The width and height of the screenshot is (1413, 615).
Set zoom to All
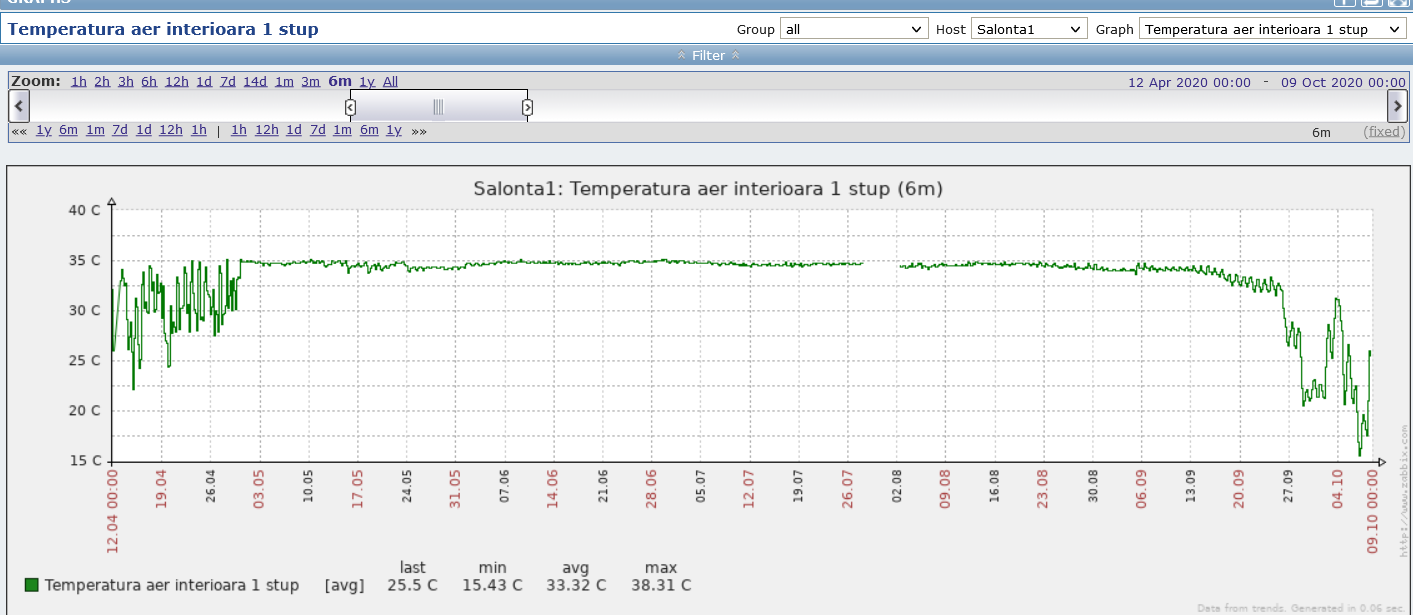point(390,82)
